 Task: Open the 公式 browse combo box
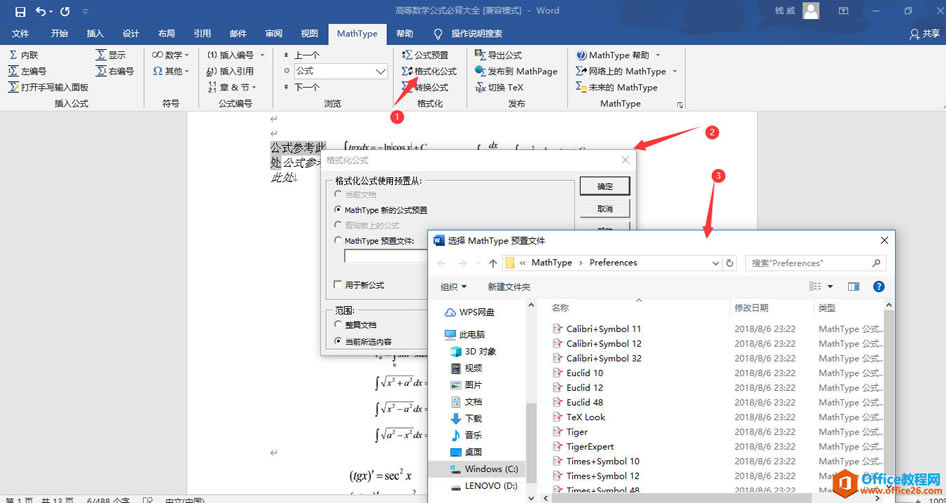click(x=341, y=71)
